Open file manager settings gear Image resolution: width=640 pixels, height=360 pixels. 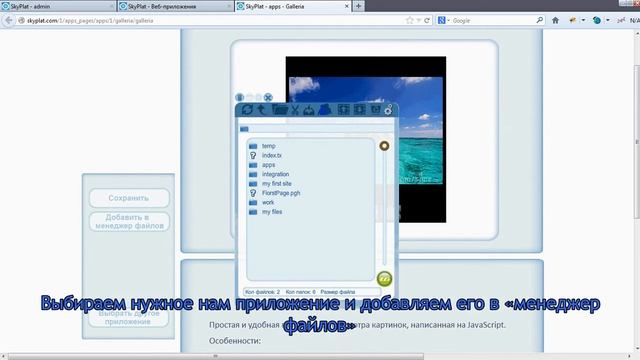tap(388, 109)
